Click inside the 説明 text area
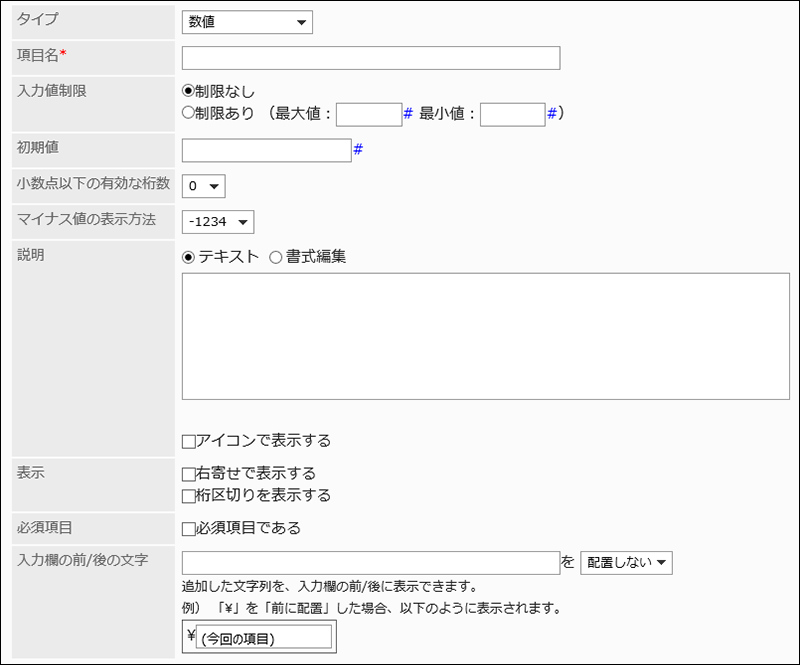The image size is (800, 665). (485, 336)
